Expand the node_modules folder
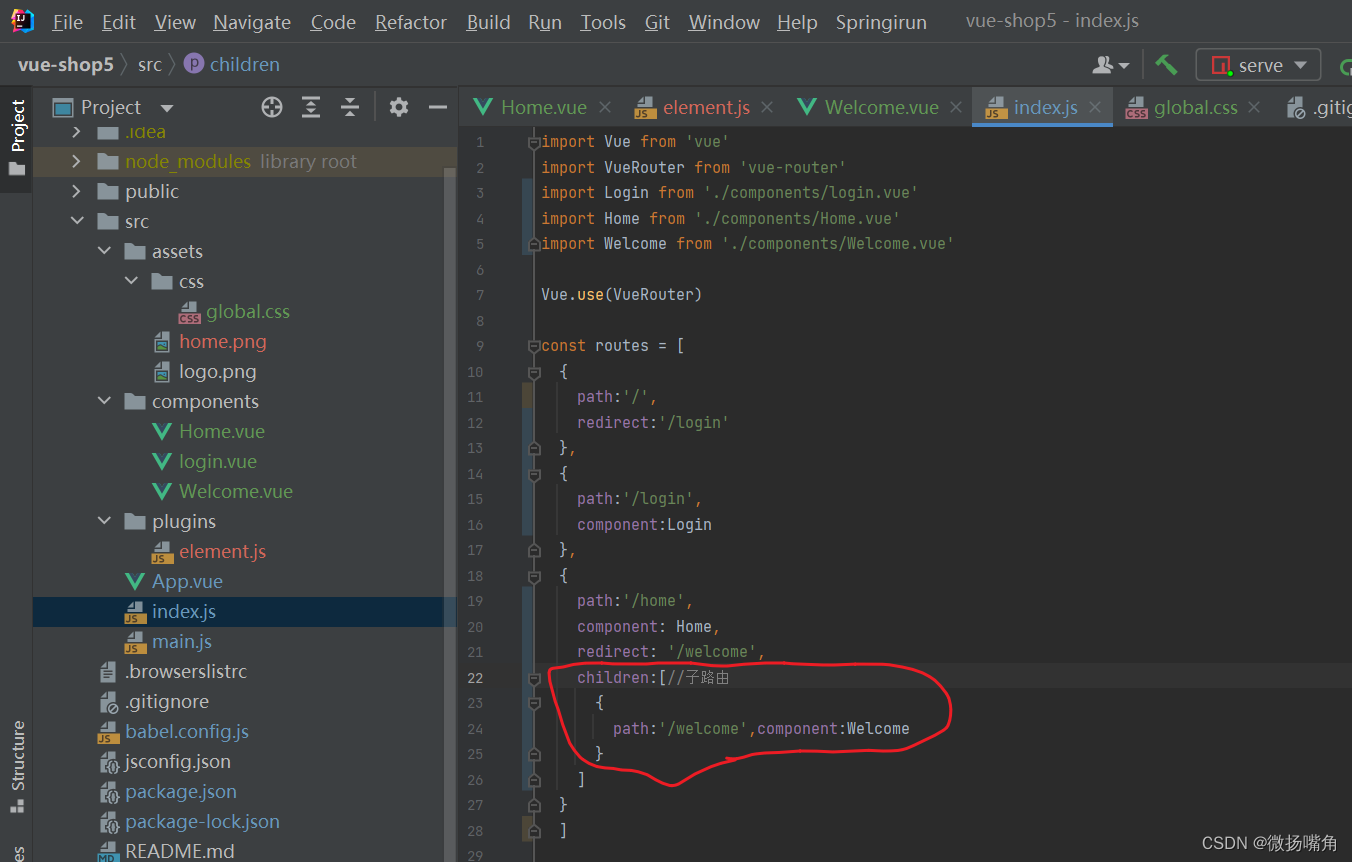The width and height of the screenshot is (1352, 862). click(77, 162)
